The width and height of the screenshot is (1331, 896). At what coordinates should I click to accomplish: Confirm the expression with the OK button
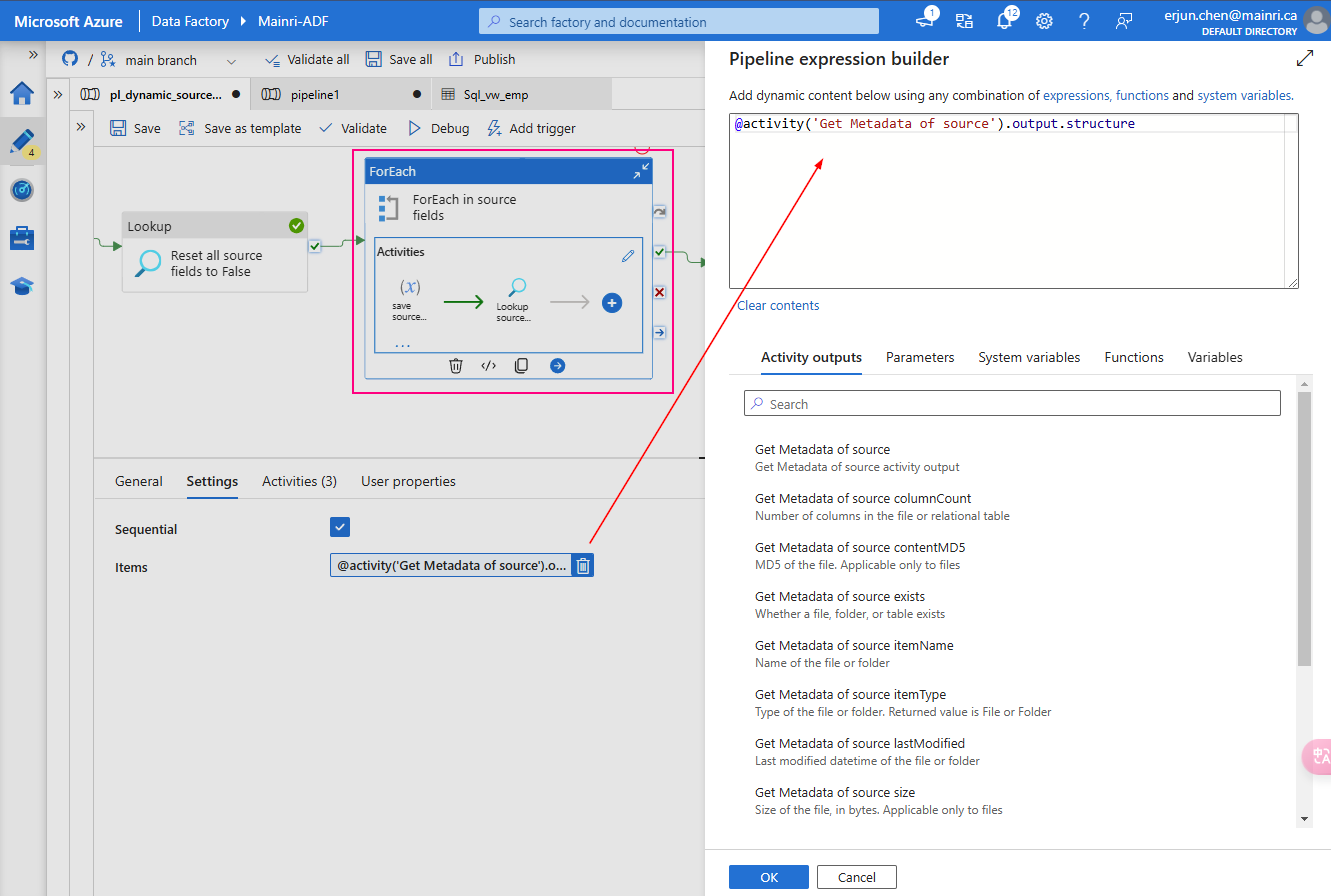tap(768, 877)
